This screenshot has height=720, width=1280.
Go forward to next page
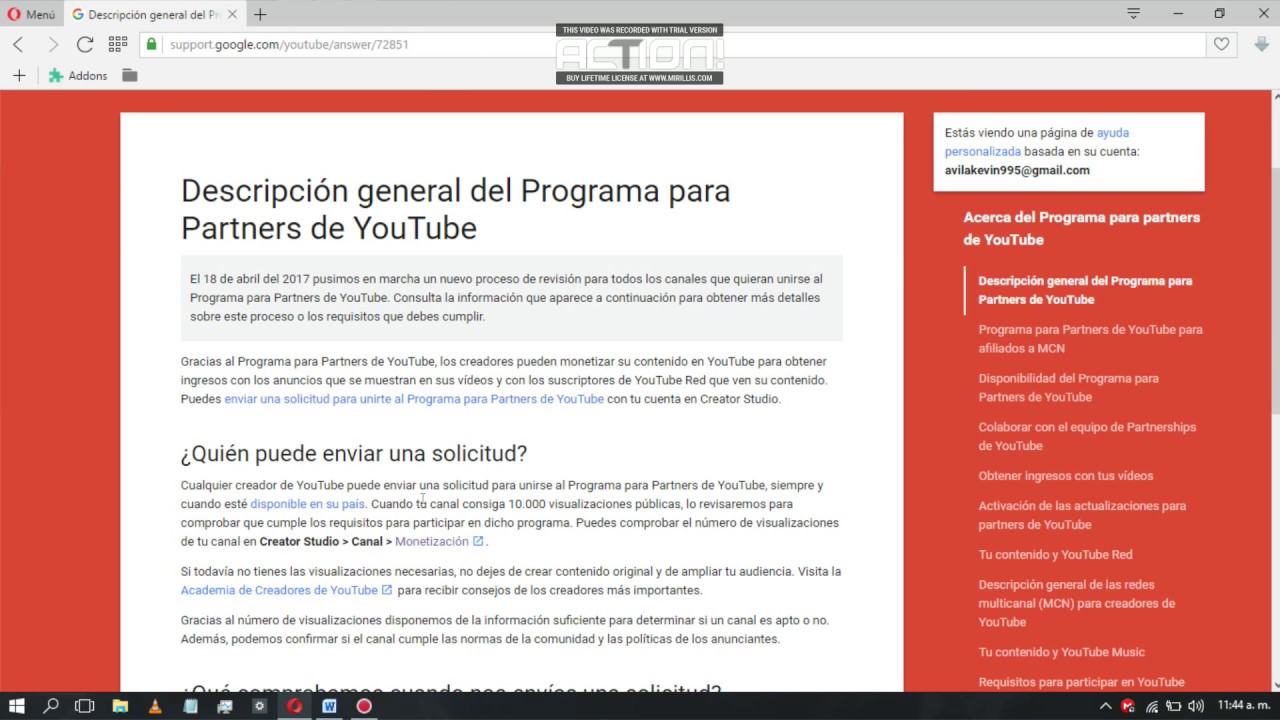[x=53, y=44]
